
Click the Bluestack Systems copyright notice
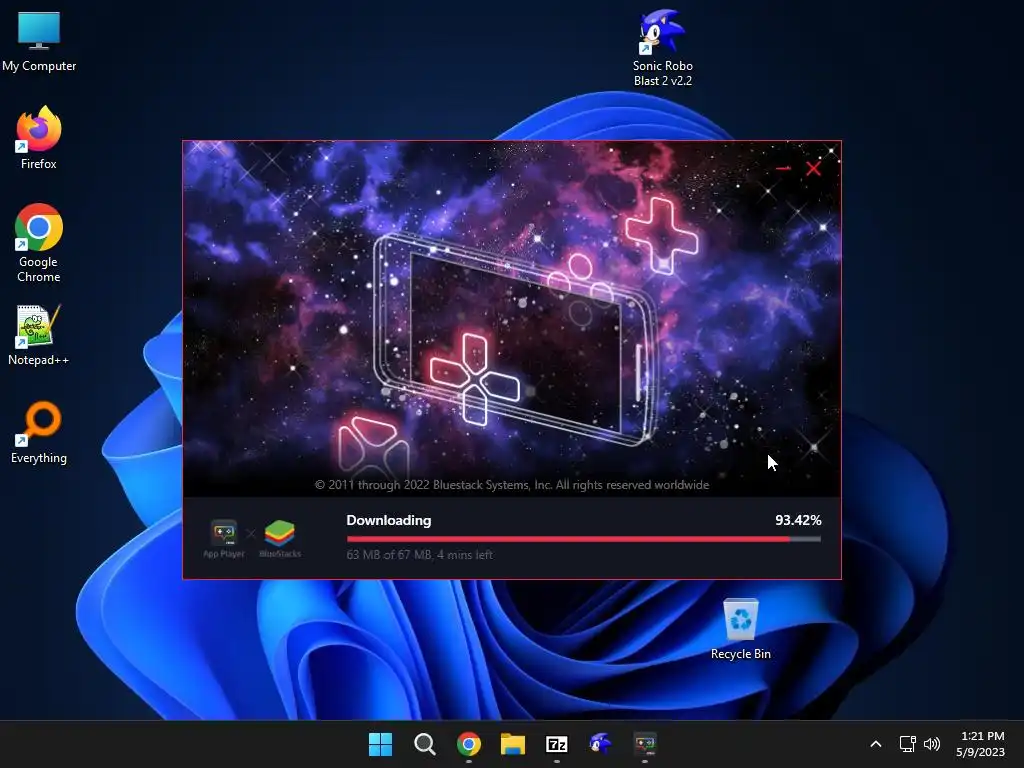click(x=512, y=485)
